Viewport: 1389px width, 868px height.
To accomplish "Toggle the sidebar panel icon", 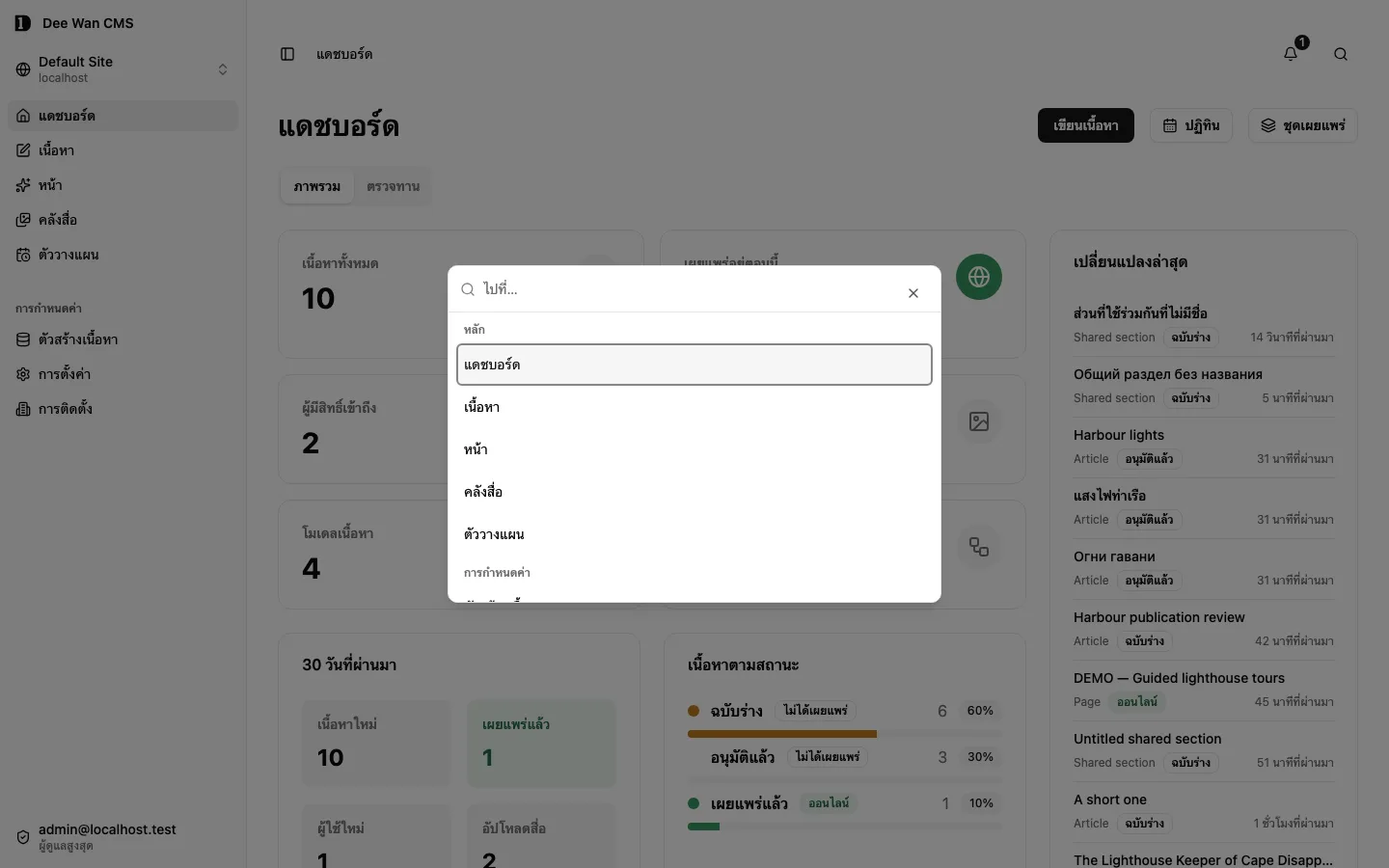I will [x=287, y=54].
